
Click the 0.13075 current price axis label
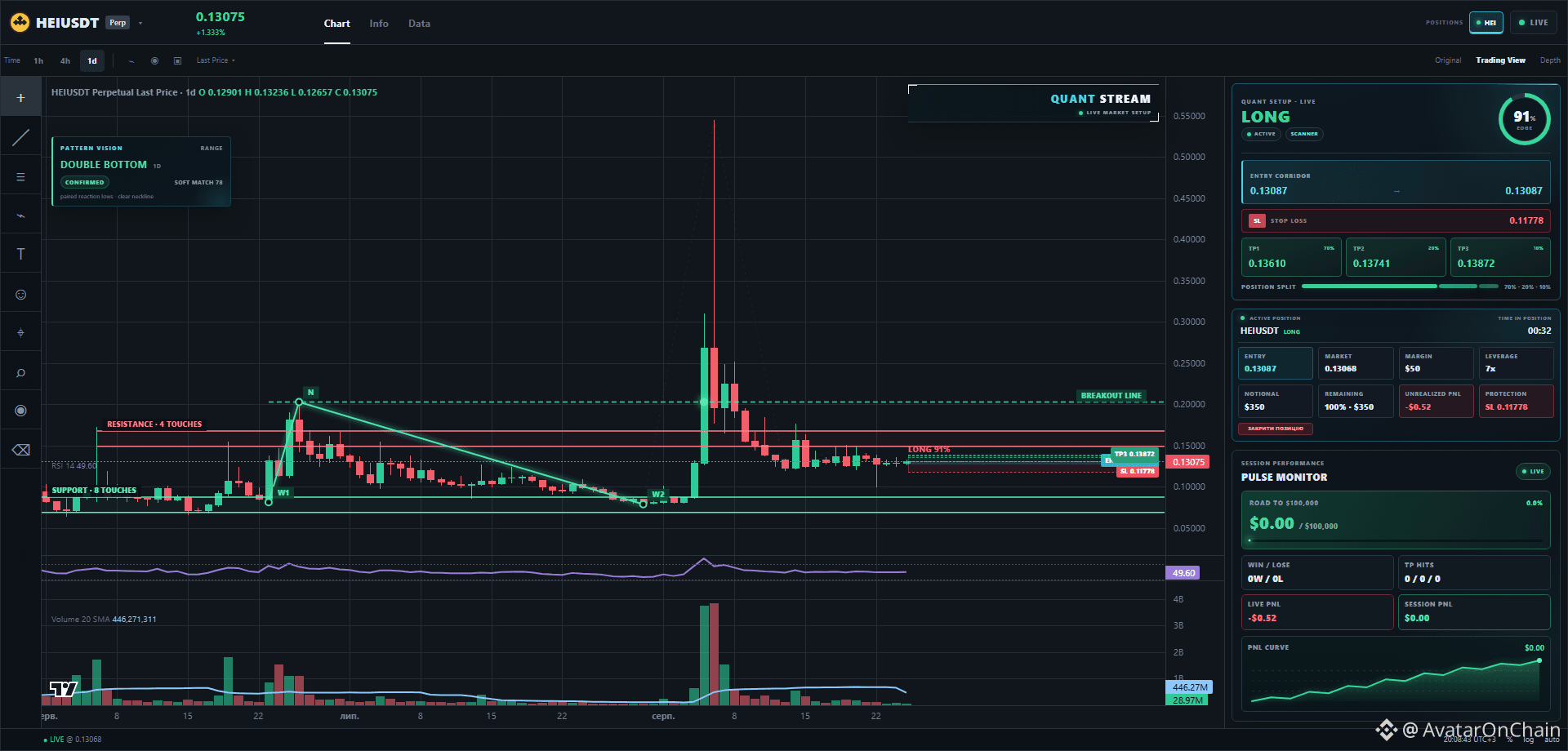pos(1188,462)
